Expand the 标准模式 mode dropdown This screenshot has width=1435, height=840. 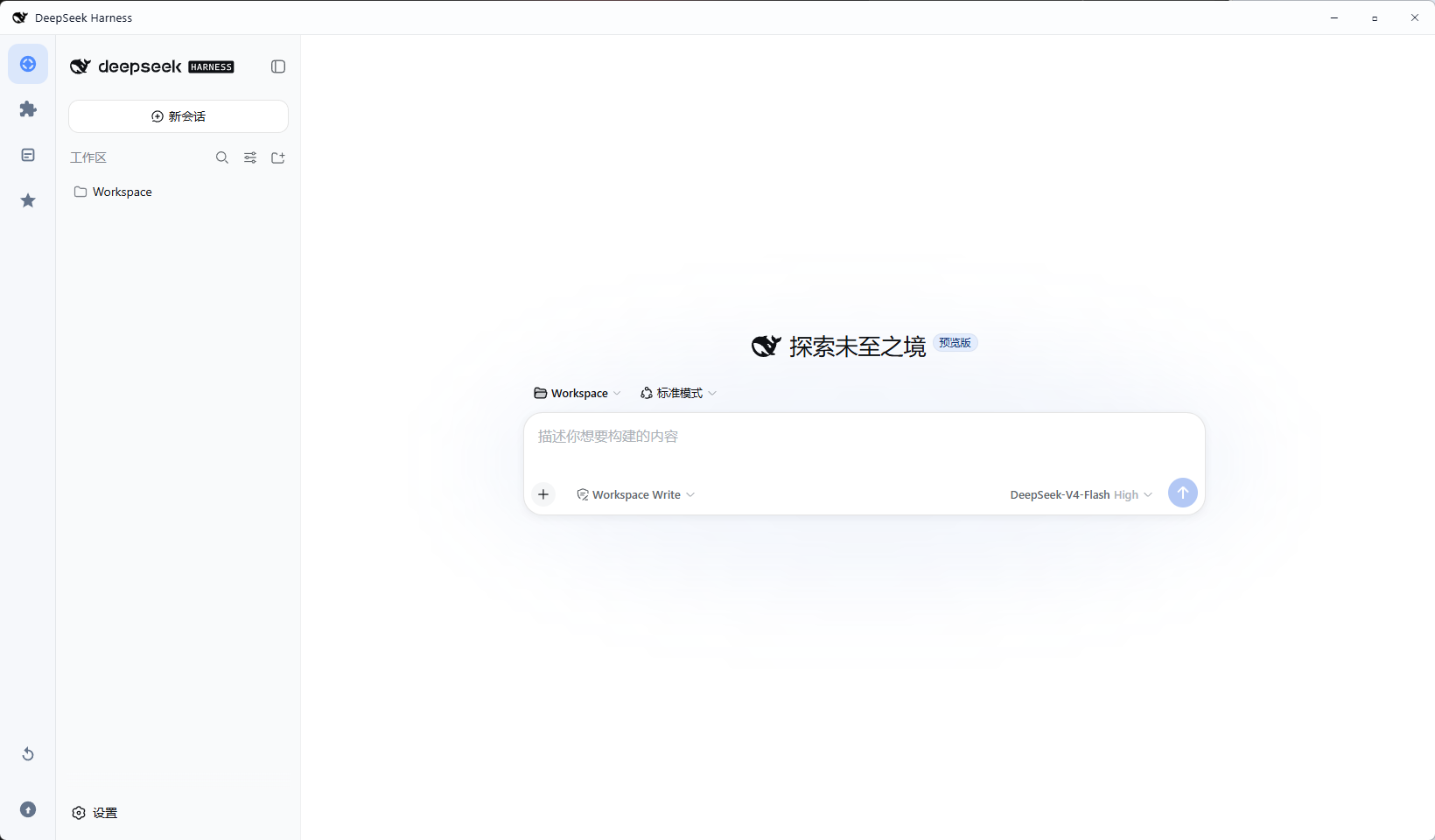point(678,393)
